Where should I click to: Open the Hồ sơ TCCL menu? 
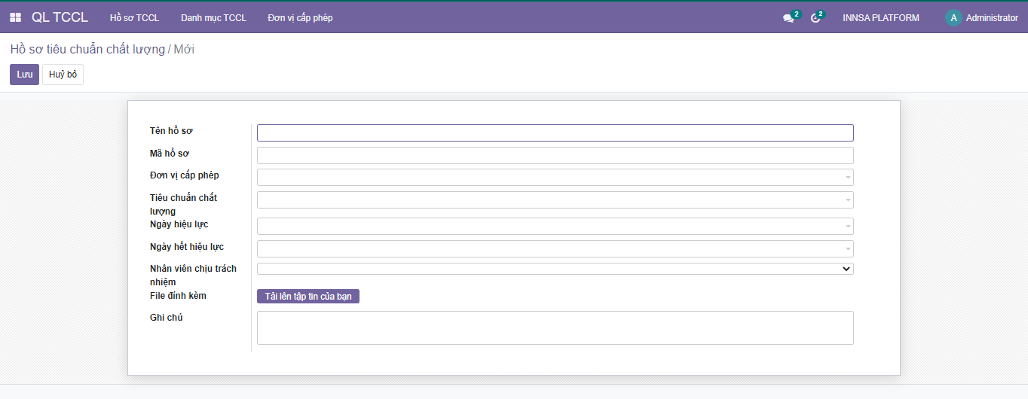(134, 18)
